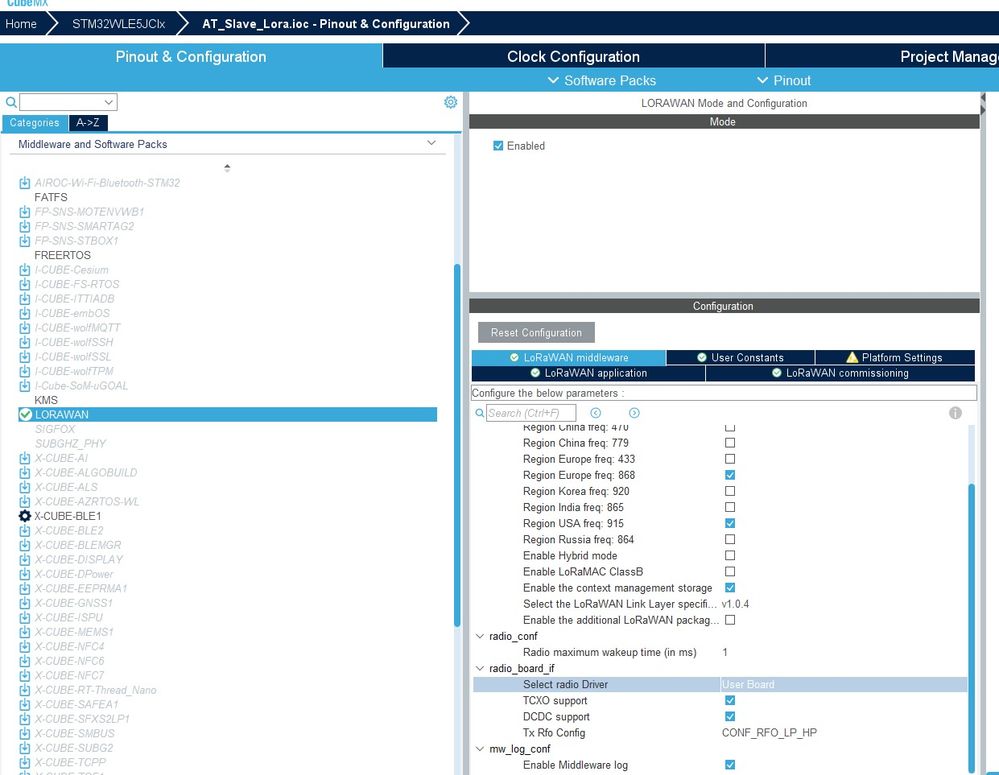The height and width of the screenshot is (775, 999).
Task: Click the download icon beside X-CUBE-ALGOBUILD
Action: [24, 472]
